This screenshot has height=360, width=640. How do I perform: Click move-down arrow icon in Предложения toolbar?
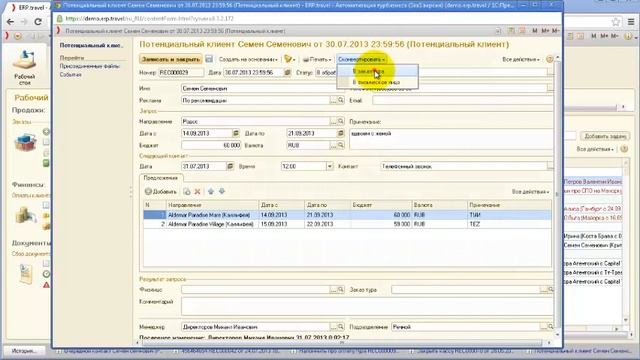222,191
